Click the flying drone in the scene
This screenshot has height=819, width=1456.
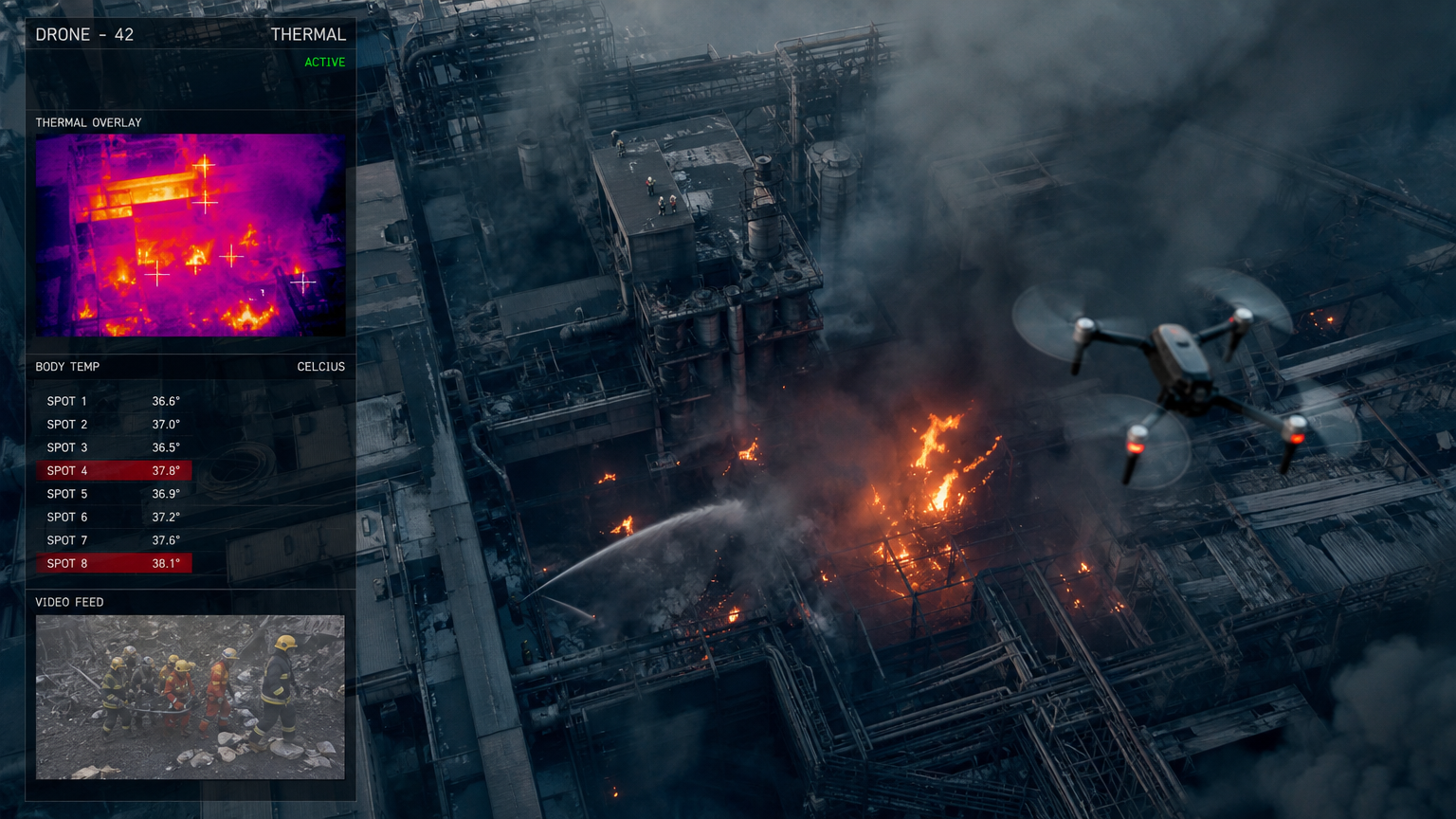1185,377
